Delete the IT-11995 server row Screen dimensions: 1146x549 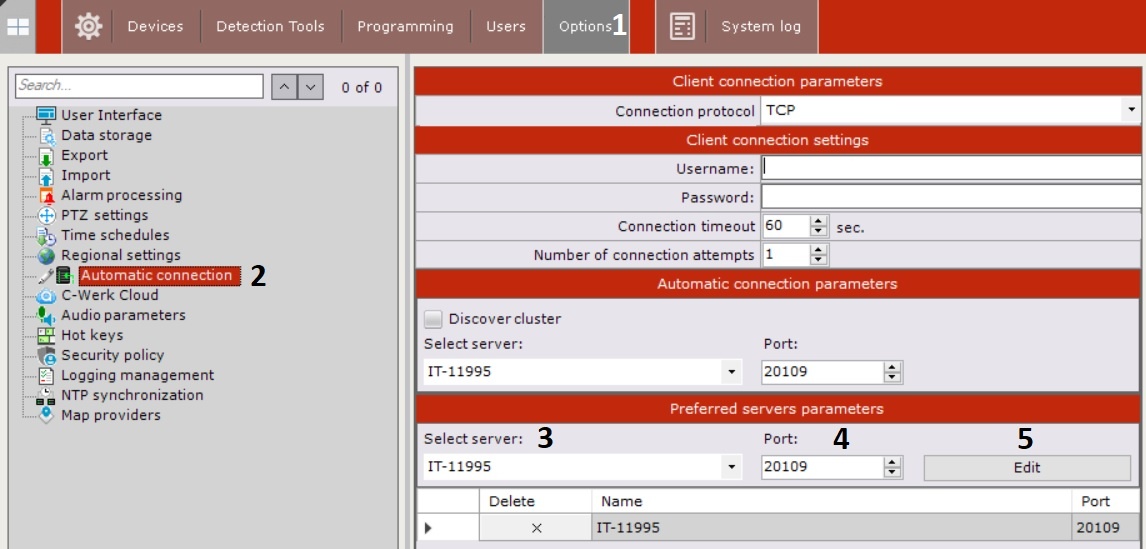[x=536, y=528]
